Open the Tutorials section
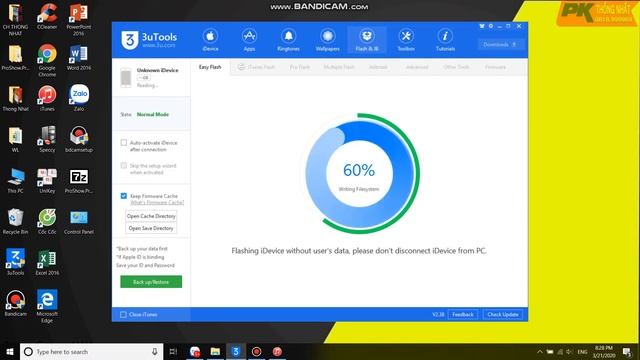This screenshot has width=640, height=360. [445, 40]
